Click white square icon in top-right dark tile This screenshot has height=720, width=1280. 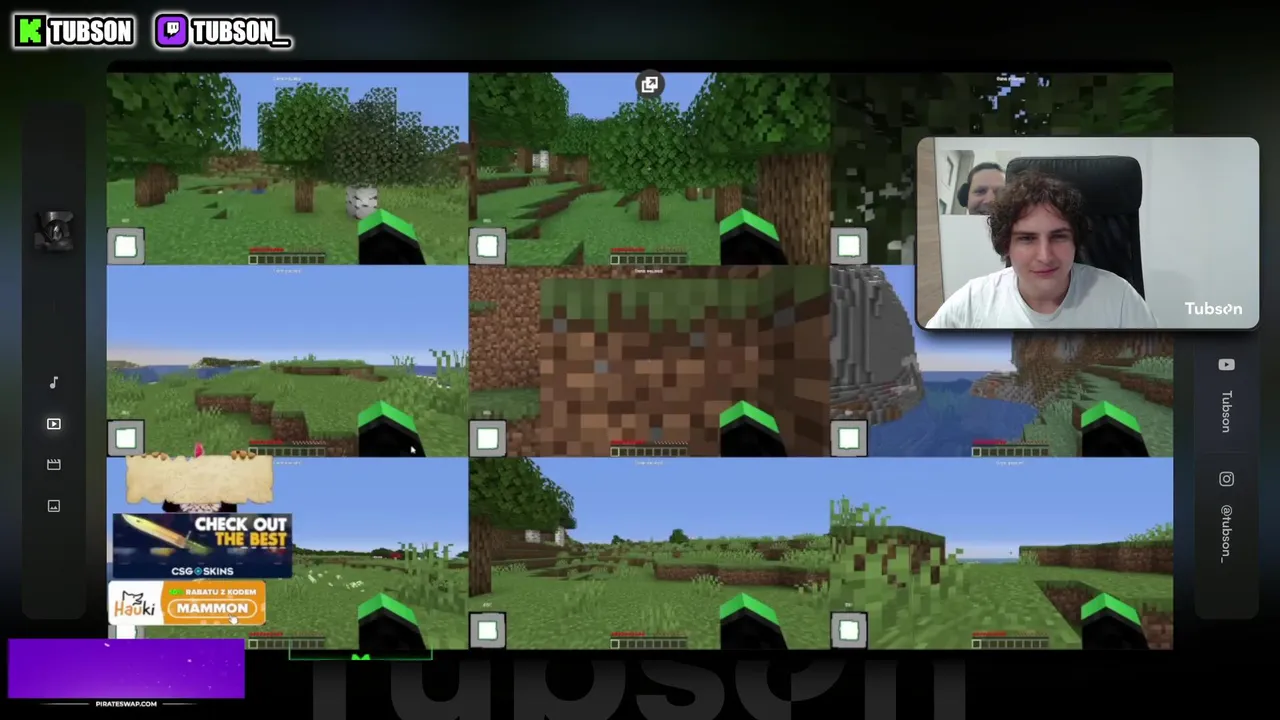coord(848,246)
